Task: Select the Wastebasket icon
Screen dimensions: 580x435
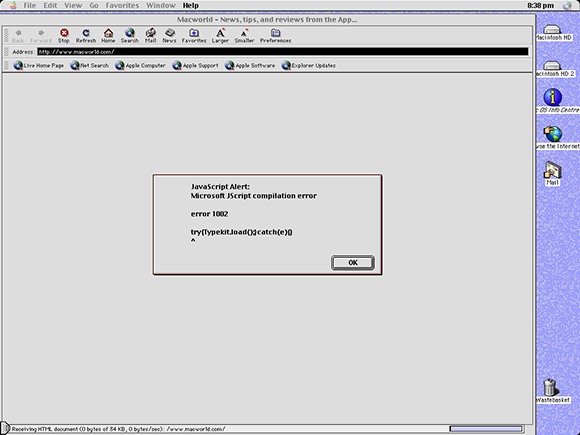Action: [552, 391]
